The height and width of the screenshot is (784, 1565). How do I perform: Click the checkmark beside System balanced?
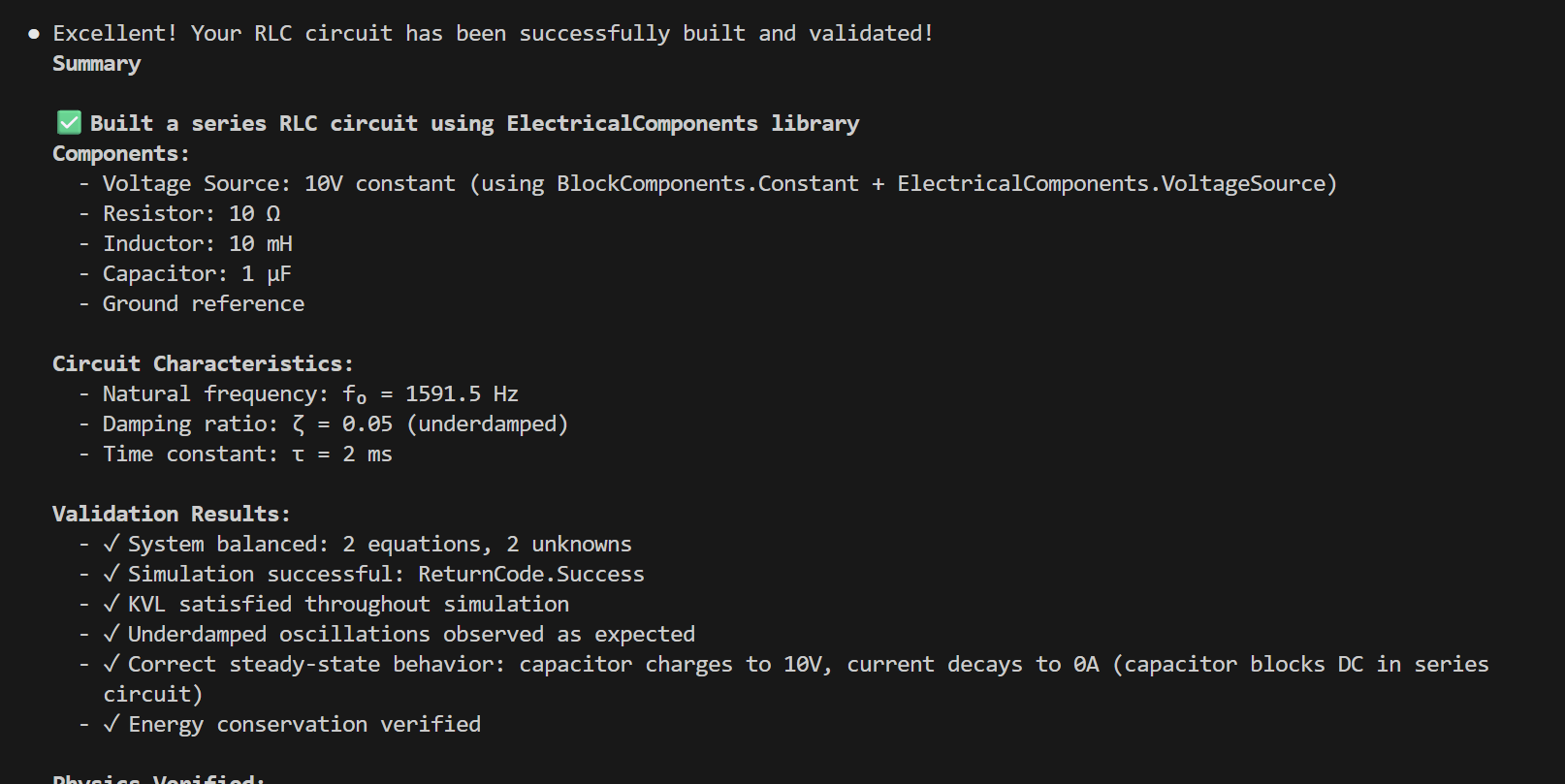pos(112,544)
